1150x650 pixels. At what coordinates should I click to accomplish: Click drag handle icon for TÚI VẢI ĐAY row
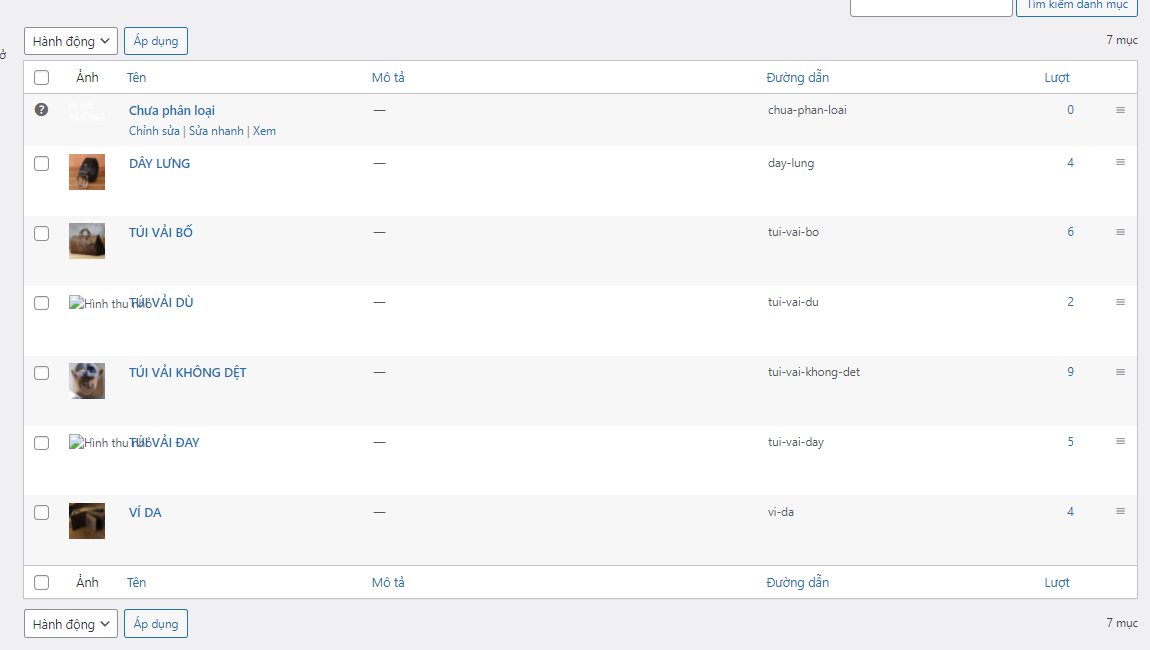[x=1120, y=442]
